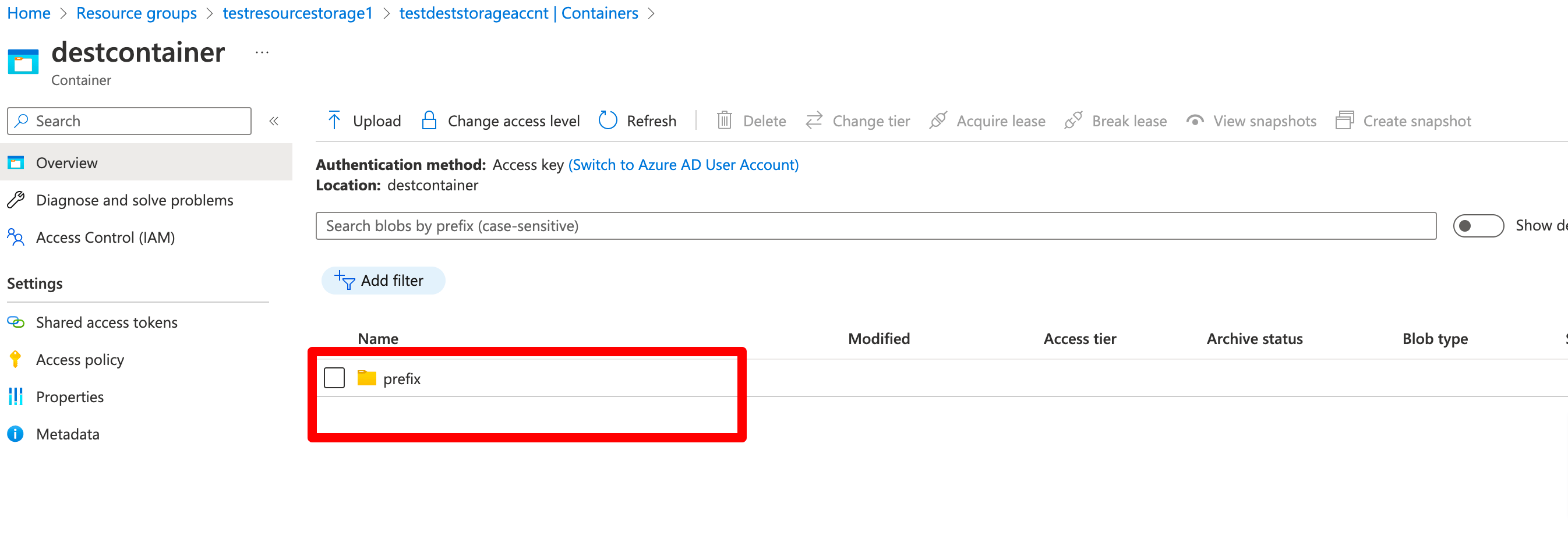Click the Create snapshot icon
This screenshot has width=1568, height=539.
click(x=1344, y=120)
